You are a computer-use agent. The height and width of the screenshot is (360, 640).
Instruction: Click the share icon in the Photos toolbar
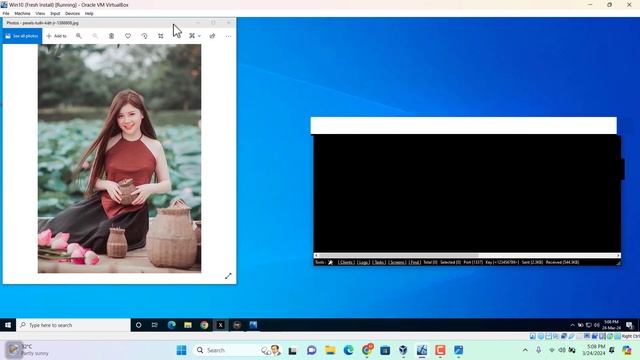[212, 36]
